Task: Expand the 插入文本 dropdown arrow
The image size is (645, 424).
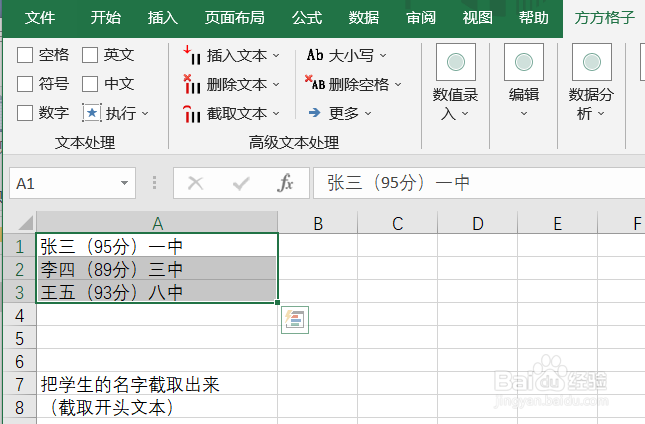Action: 276,56
